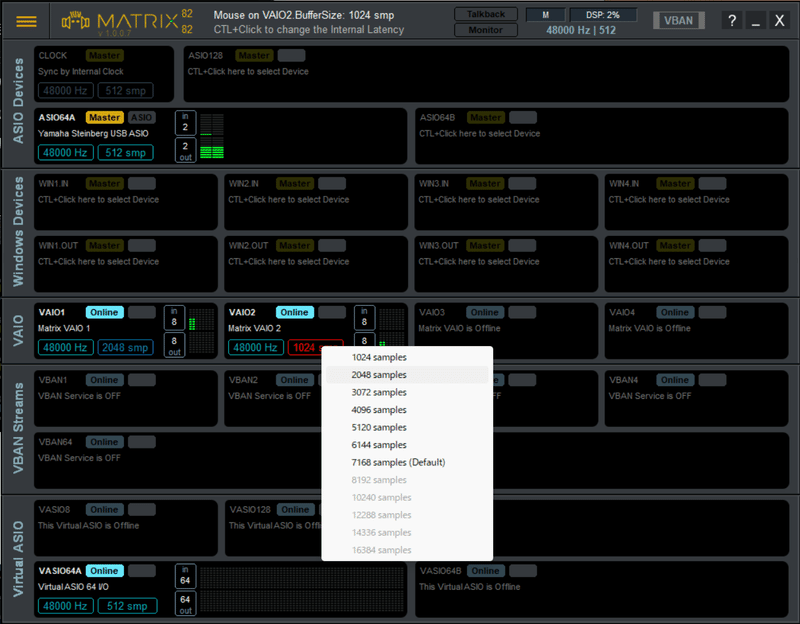
Task: Open the VASIO64A 48000 Hz sample rate box
Action: coord(65,606)
